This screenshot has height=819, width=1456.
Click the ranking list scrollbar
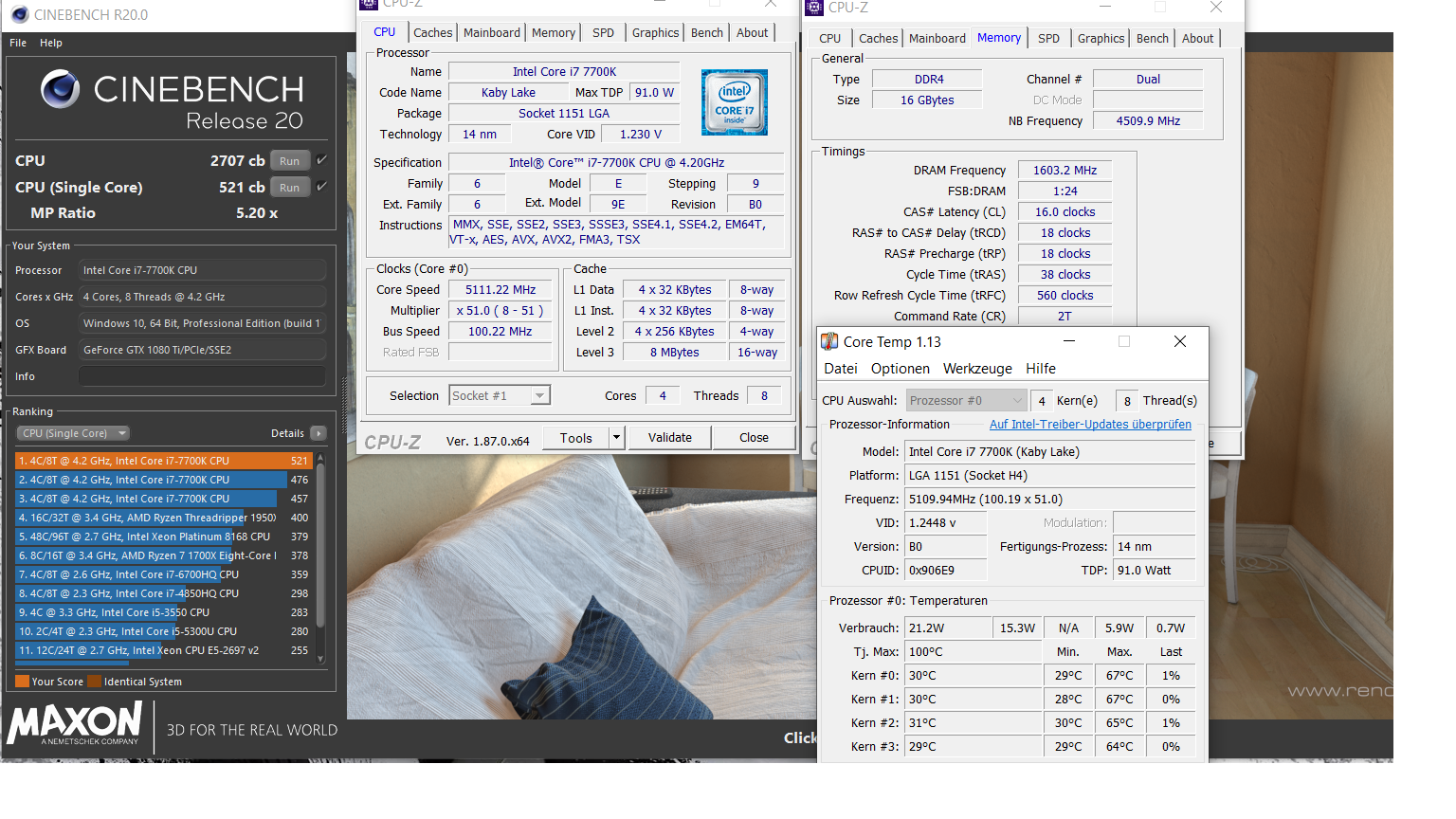(320, 545)
